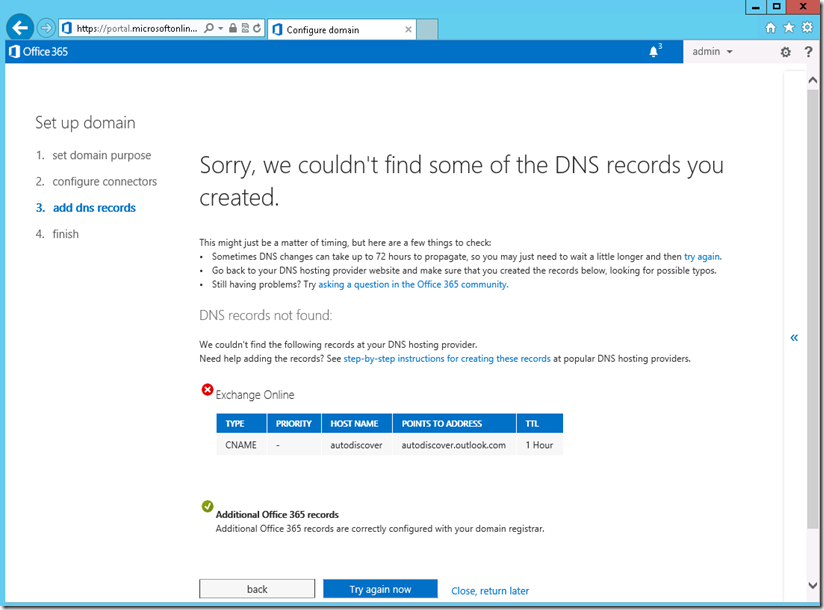Open the address bar dropdown arrow
Screen dimensions: 824x610
tap(221, 28)
